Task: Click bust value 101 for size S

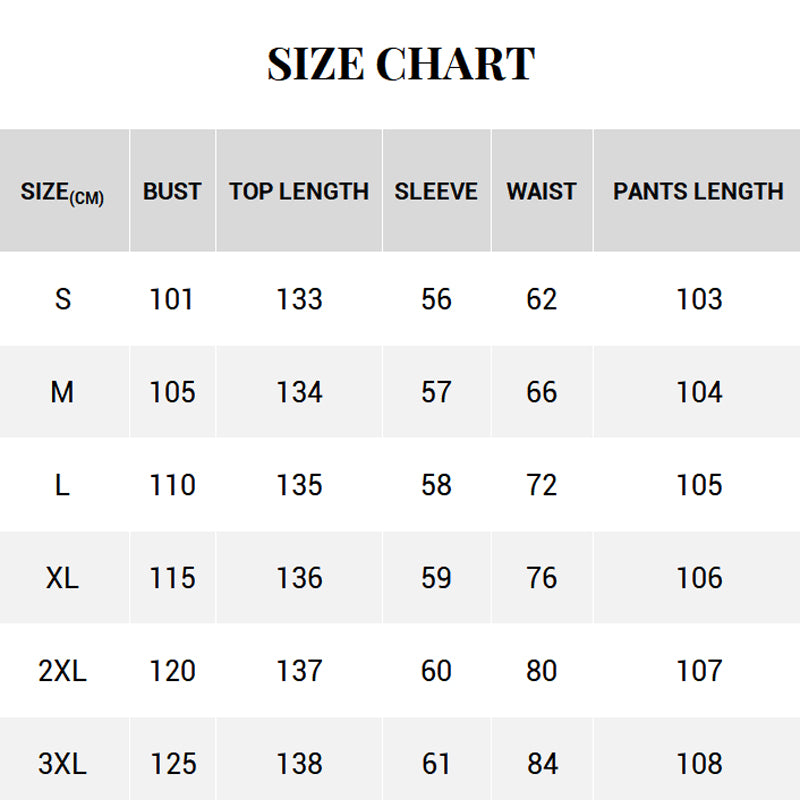Action: pos(172,299)
